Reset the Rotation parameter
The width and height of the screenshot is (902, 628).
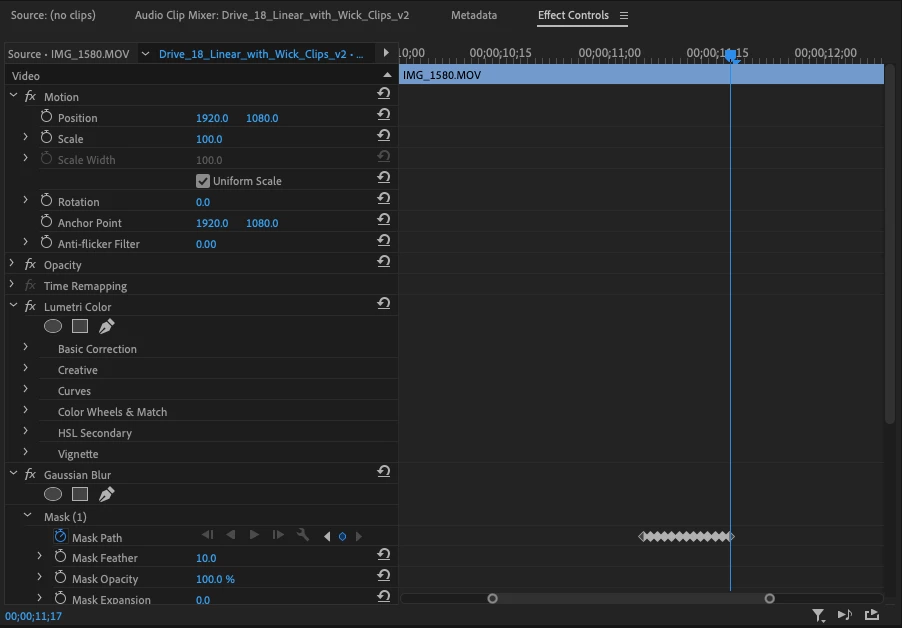pyautogui.click(x=384, y=199)
